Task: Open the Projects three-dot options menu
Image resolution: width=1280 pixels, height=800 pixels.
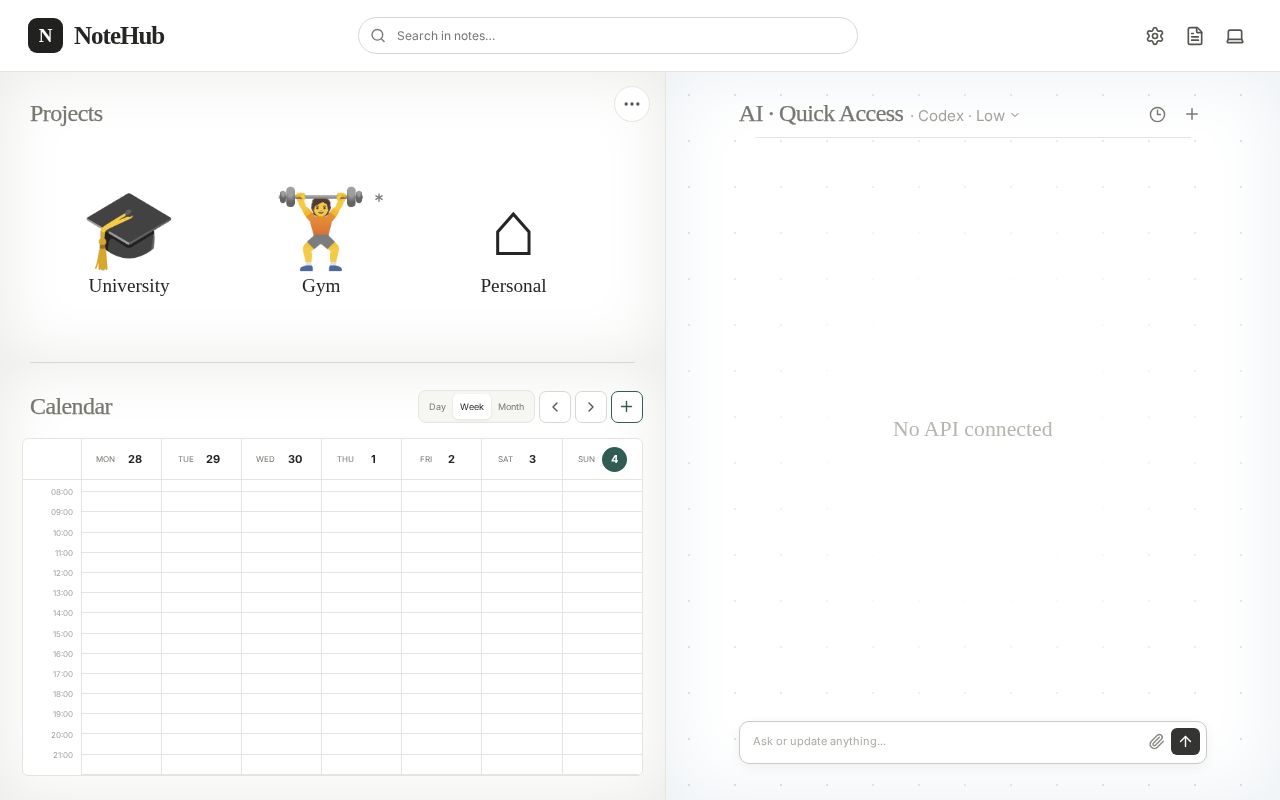Action: [632, 104]
